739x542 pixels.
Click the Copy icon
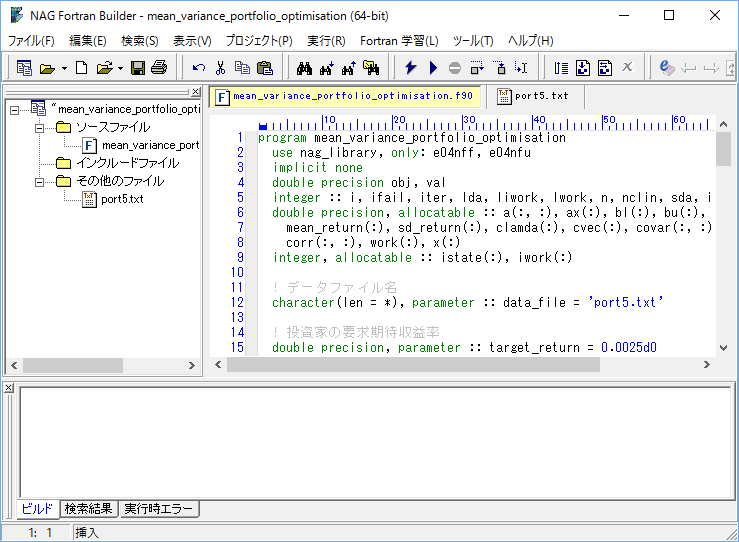(243, 68)
